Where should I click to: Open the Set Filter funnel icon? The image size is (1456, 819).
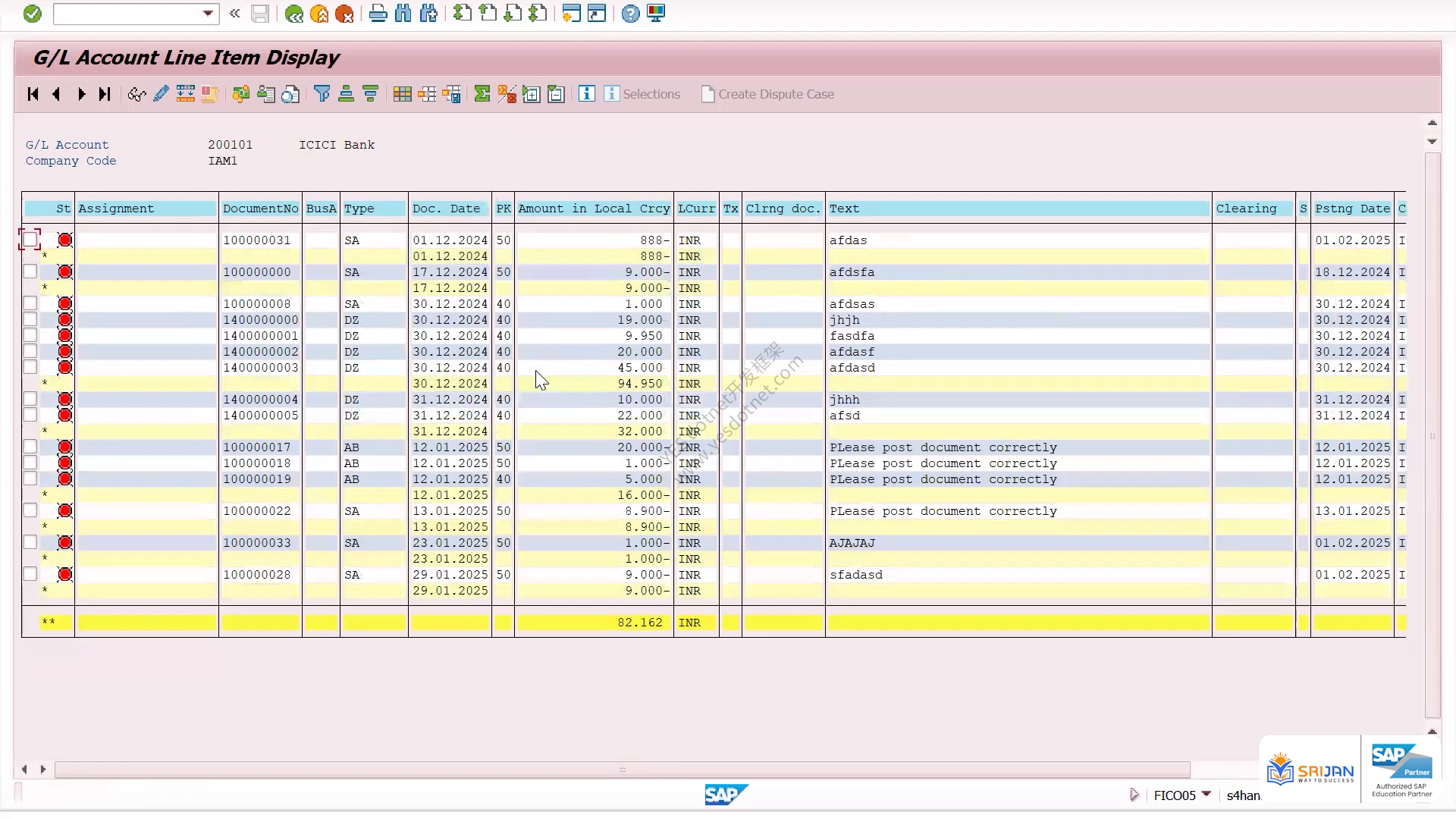(x=322, y=94)
